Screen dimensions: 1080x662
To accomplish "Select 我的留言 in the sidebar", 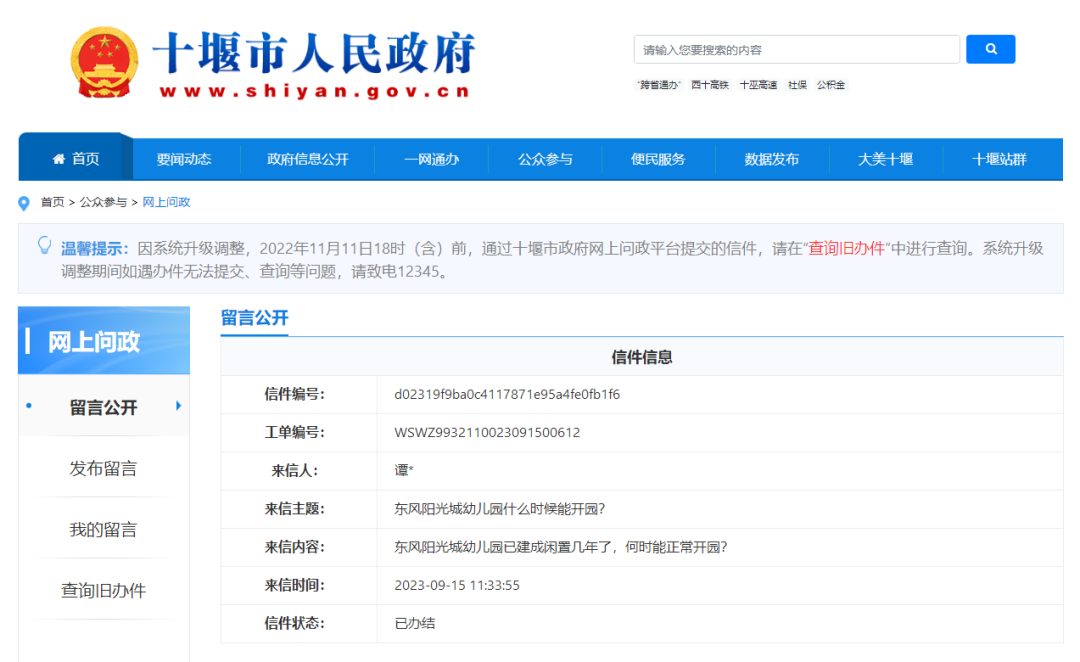I will tap(103, 530).
